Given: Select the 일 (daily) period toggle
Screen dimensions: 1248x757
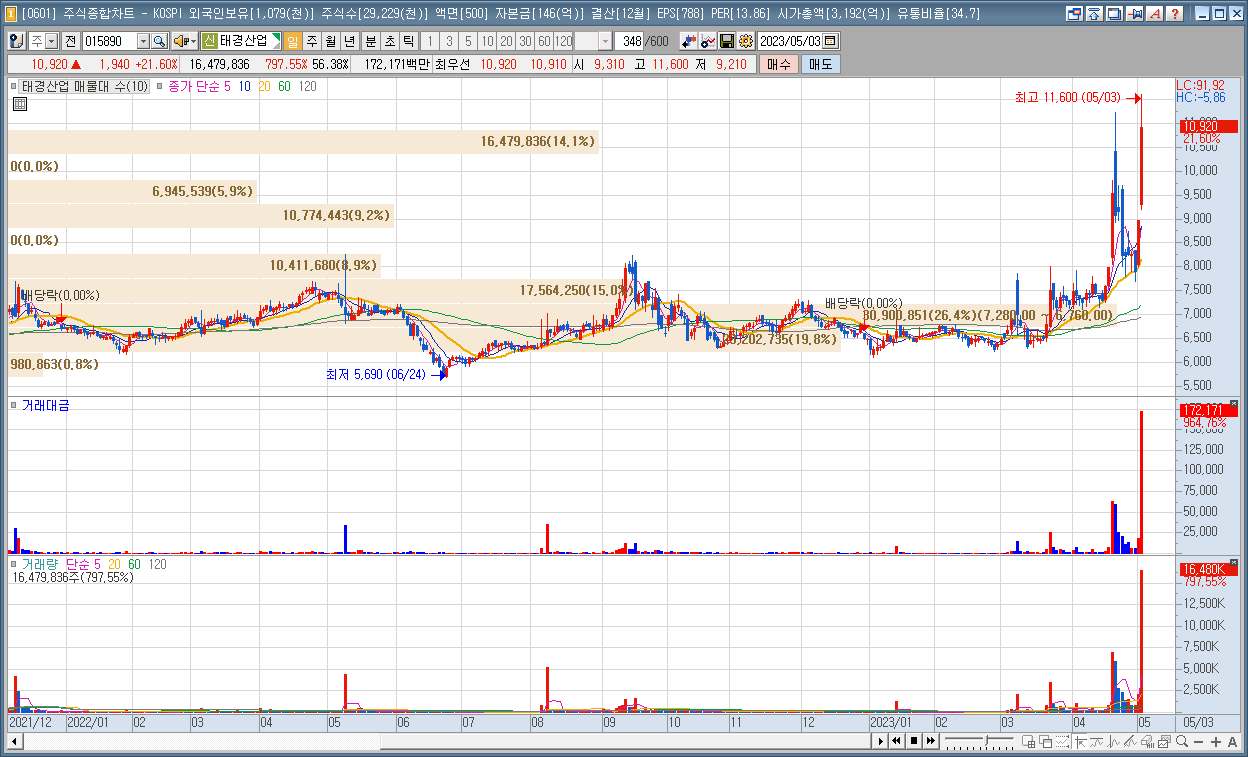Looking at the screenshot, I should click(293, 41).
